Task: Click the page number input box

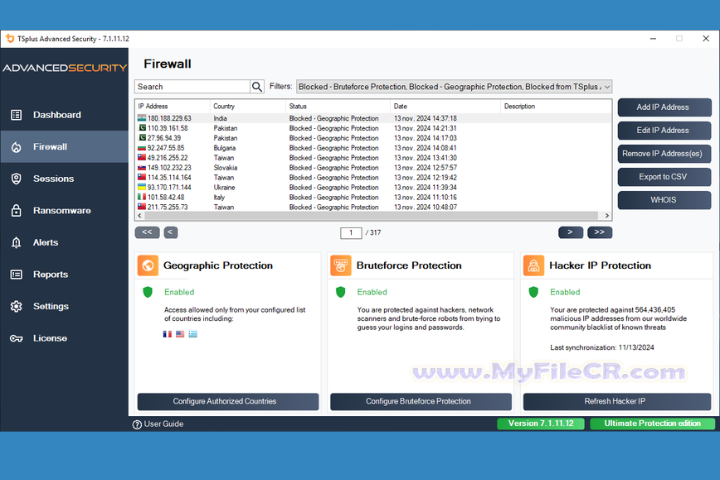Action: tap(351, 233)
